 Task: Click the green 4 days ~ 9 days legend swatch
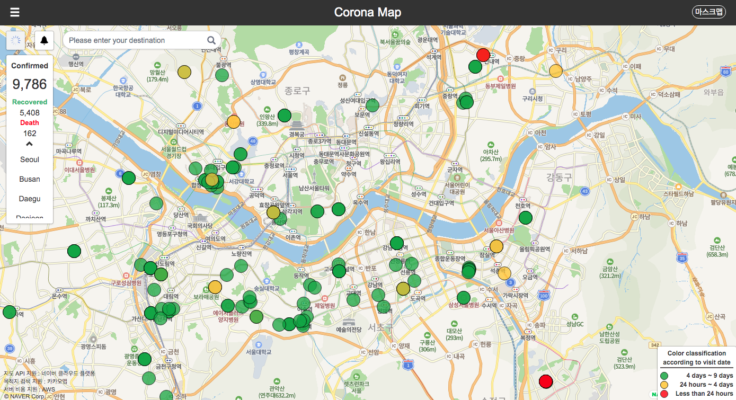[664, 374]
